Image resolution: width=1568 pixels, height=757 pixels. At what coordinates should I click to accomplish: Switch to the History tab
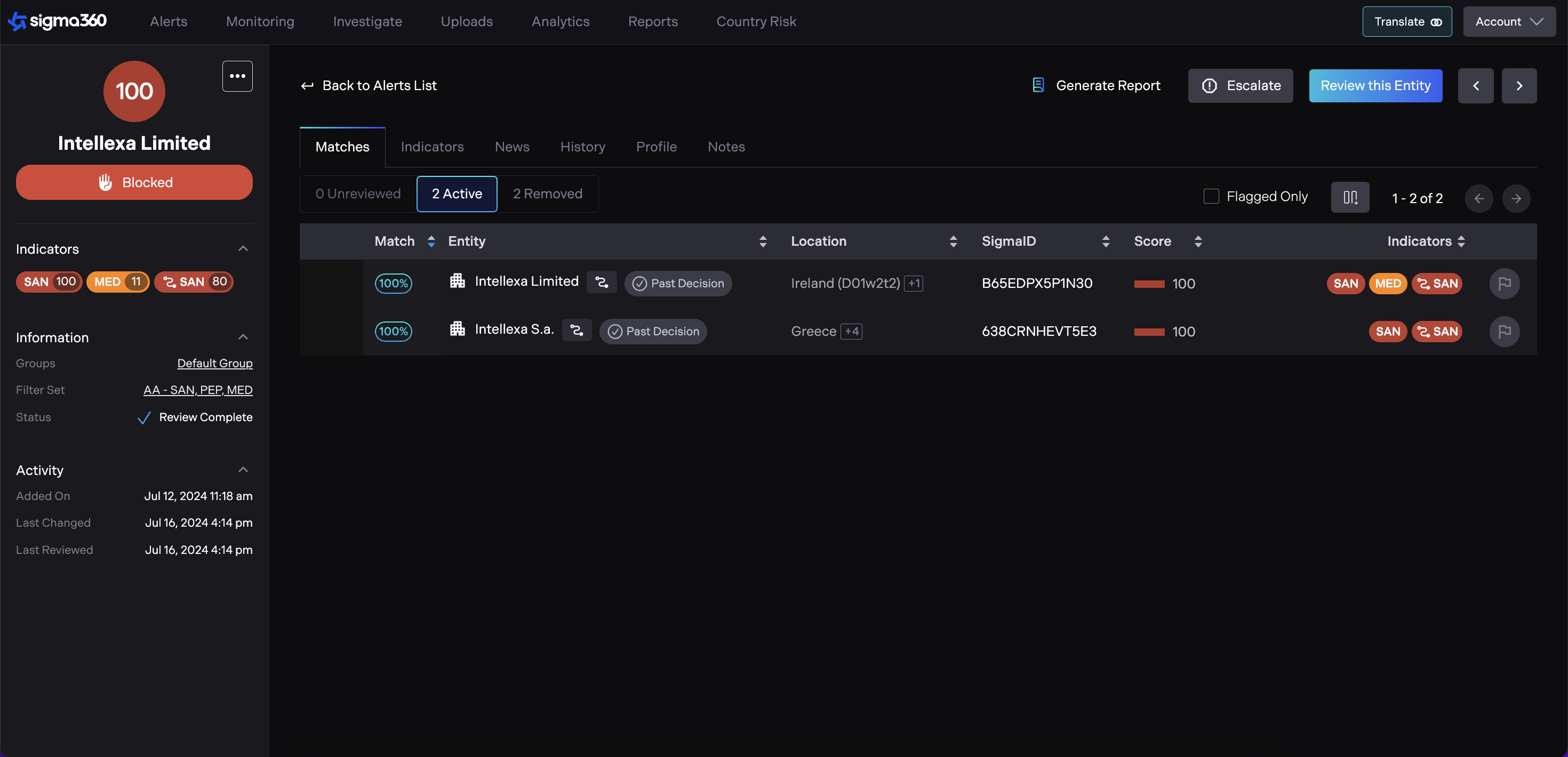582,147
